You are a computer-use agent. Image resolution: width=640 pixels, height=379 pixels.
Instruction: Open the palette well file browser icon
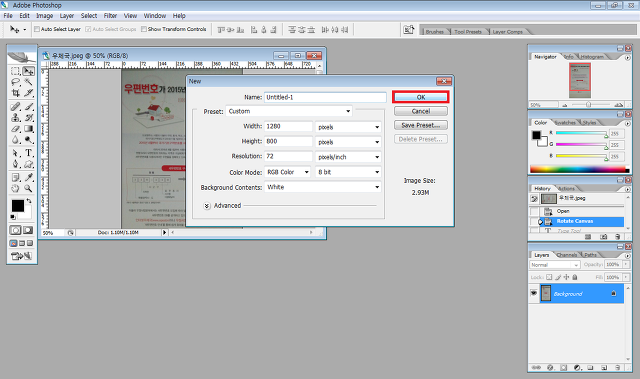click(409, 30)
